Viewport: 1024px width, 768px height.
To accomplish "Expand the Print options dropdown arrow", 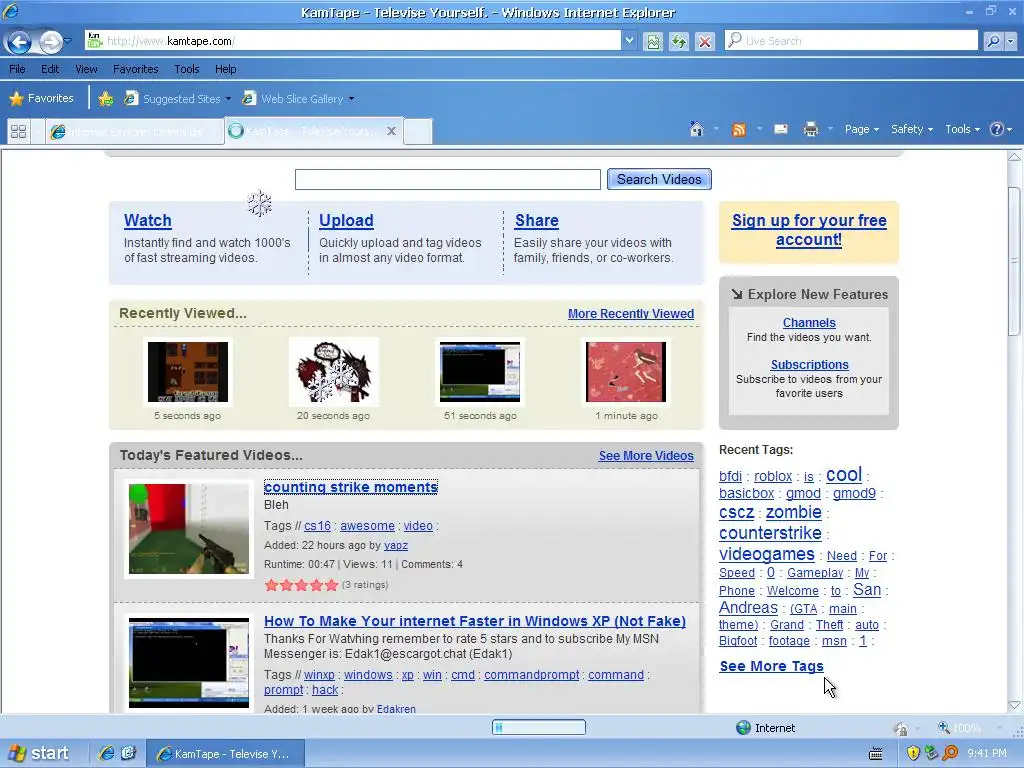I will coord(830,129).
